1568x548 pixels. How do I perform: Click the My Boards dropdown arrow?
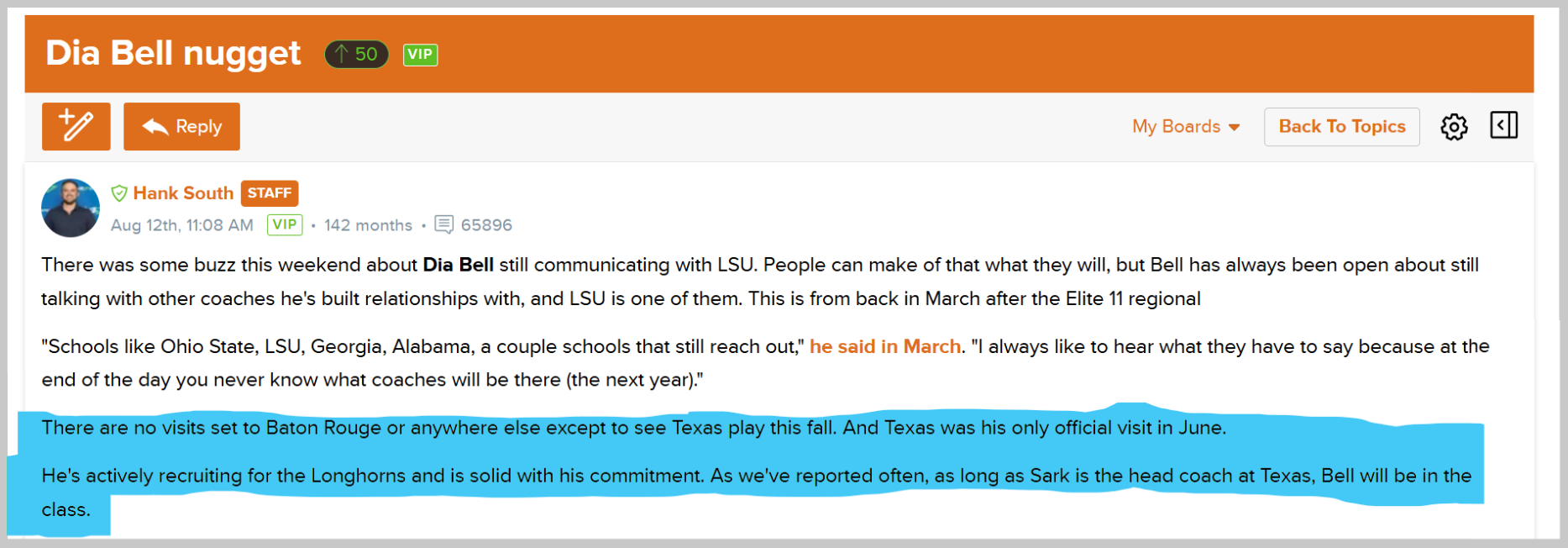click(x=1234, y=128)
